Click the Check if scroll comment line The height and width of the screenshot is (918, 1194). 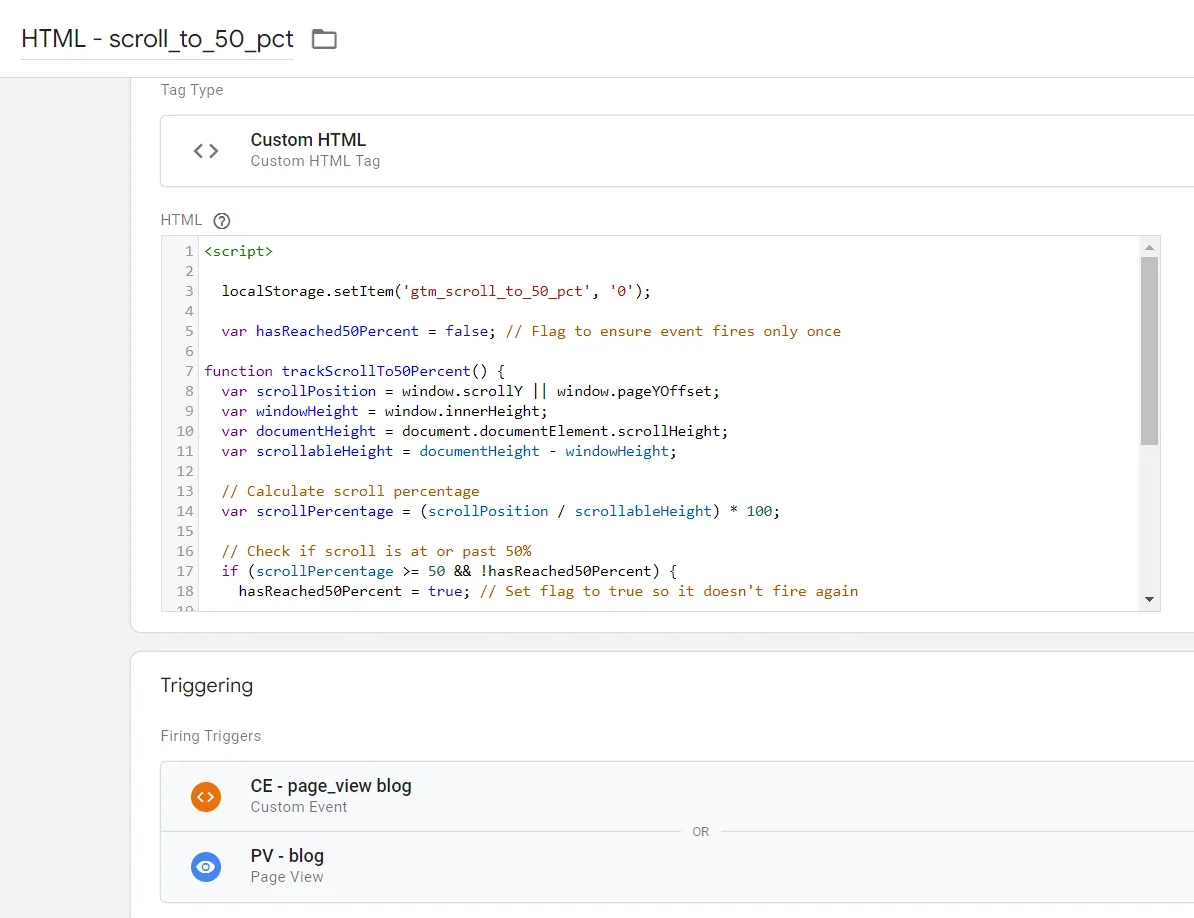[376, 551]
